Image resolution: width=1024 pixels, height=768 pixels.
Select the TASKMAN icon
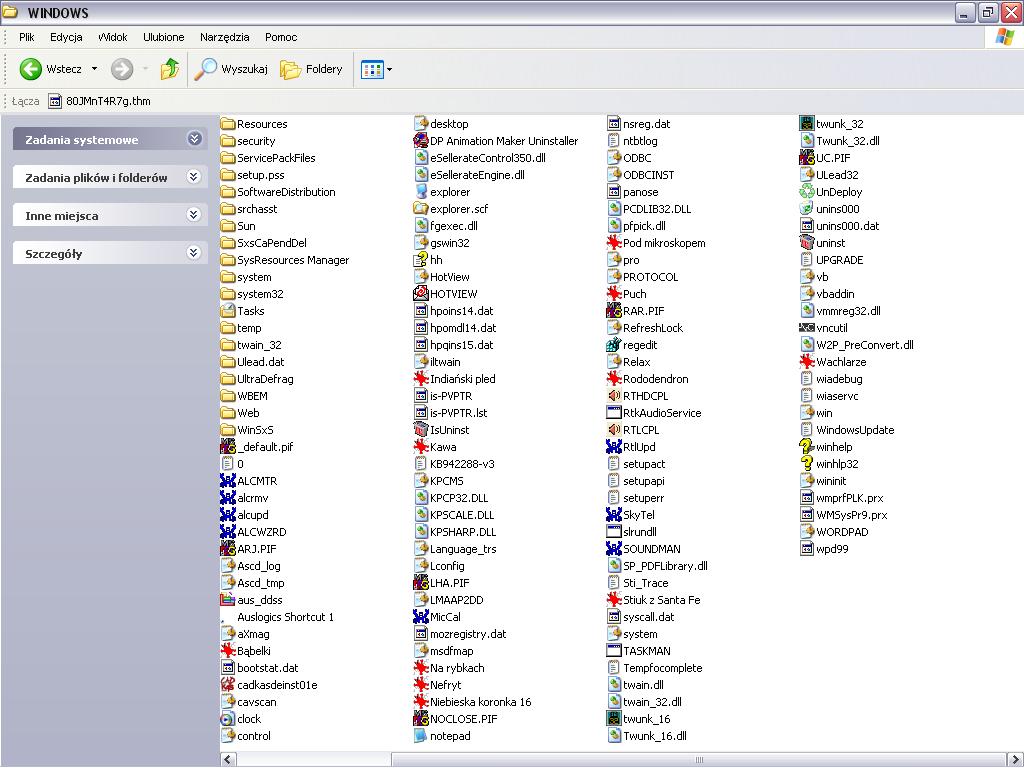pos(613,651)
